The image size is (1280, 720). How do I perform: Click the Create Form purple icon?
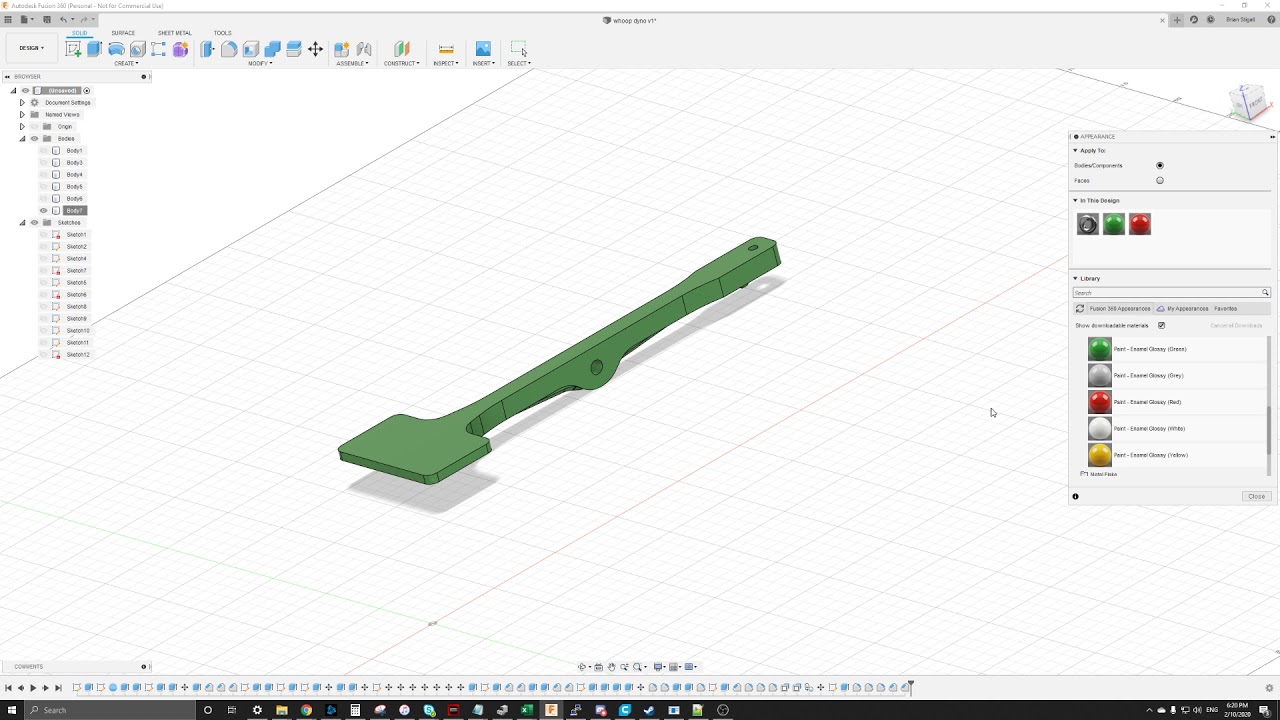(180, 49)
